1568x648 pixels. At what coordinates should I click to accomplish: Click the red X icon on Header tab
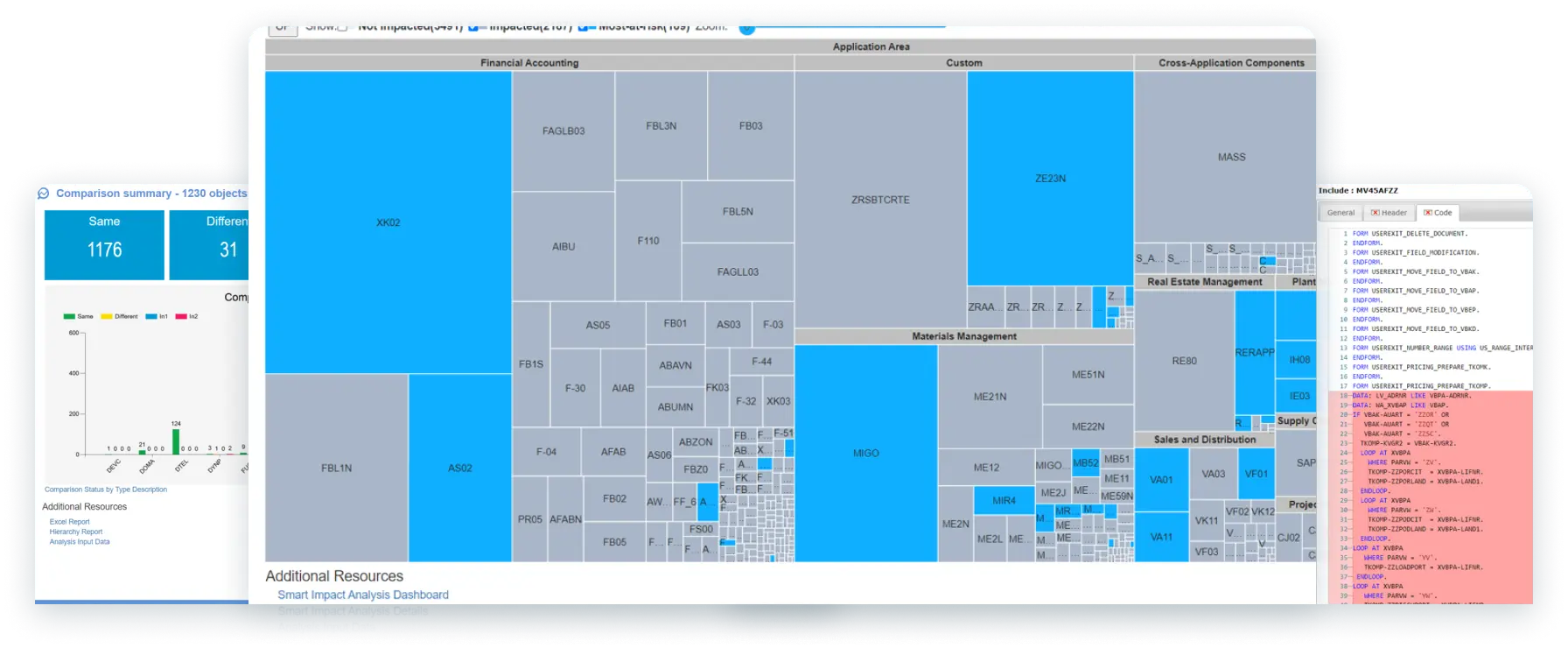coord(1375,213)
